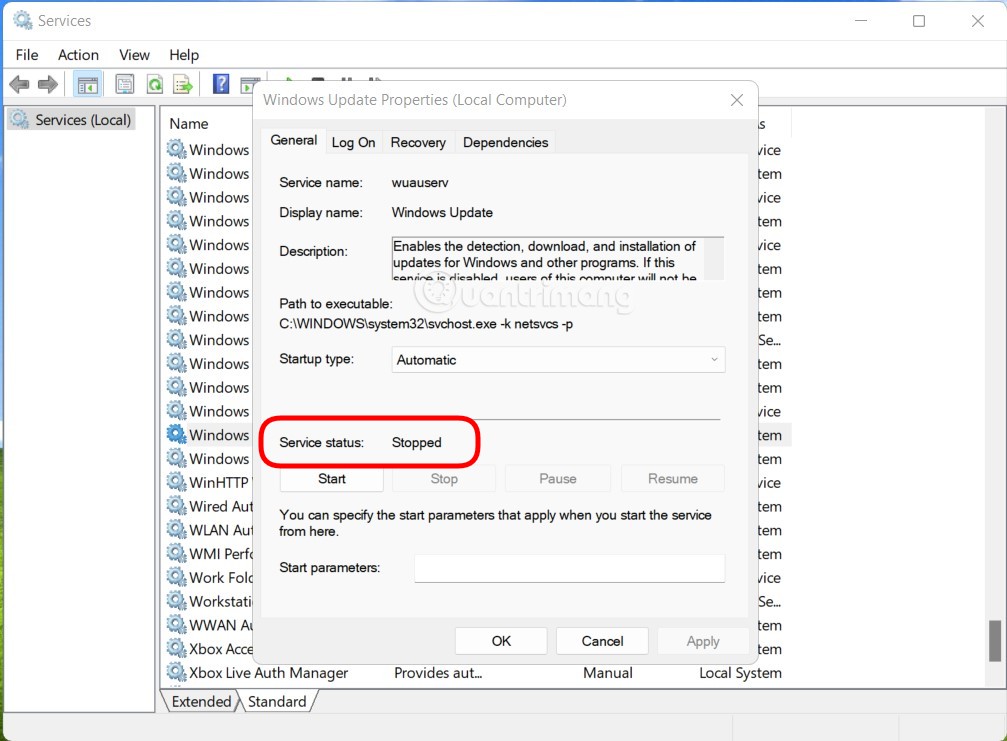Open the Action menu
The width and height of the screenshot is (1007, 741).
pos(78,55)
